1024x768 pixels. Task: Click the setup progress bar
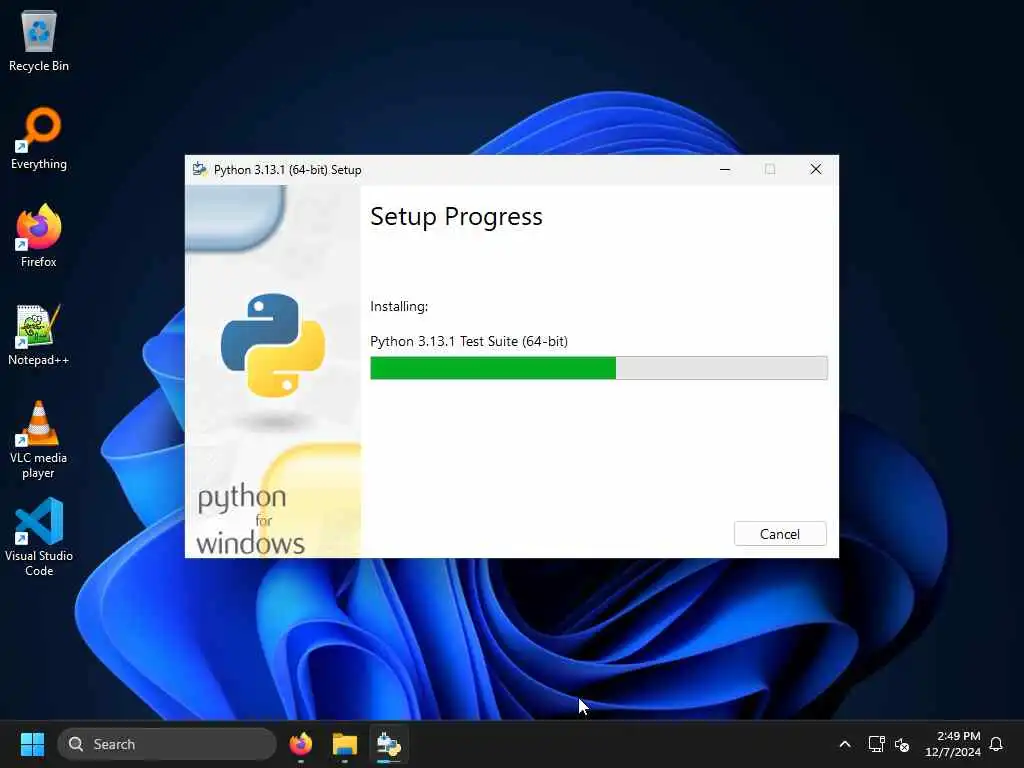click(598, 368)
